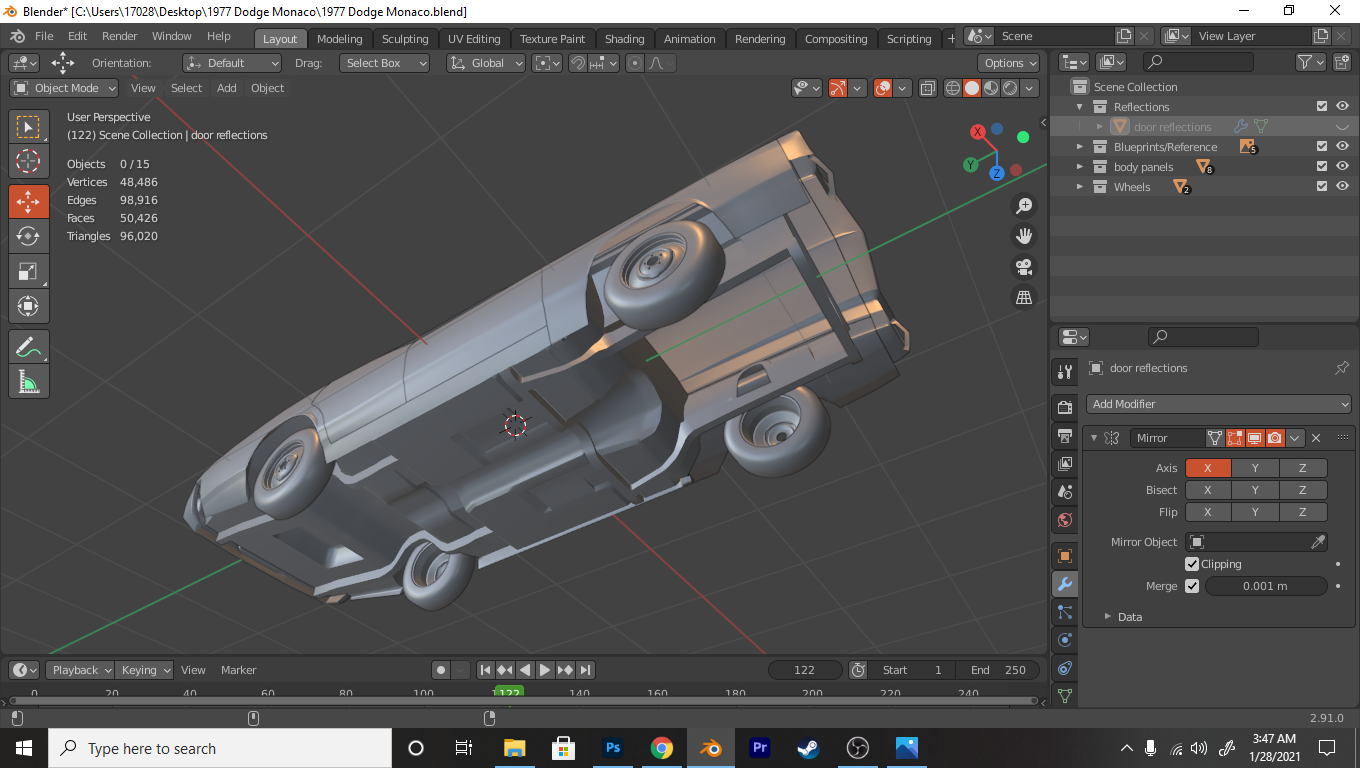Viewport: 1360px width, 768px height.
Task: Switch to the UV Editing workspace tab
Action: (x=474, y=39)
